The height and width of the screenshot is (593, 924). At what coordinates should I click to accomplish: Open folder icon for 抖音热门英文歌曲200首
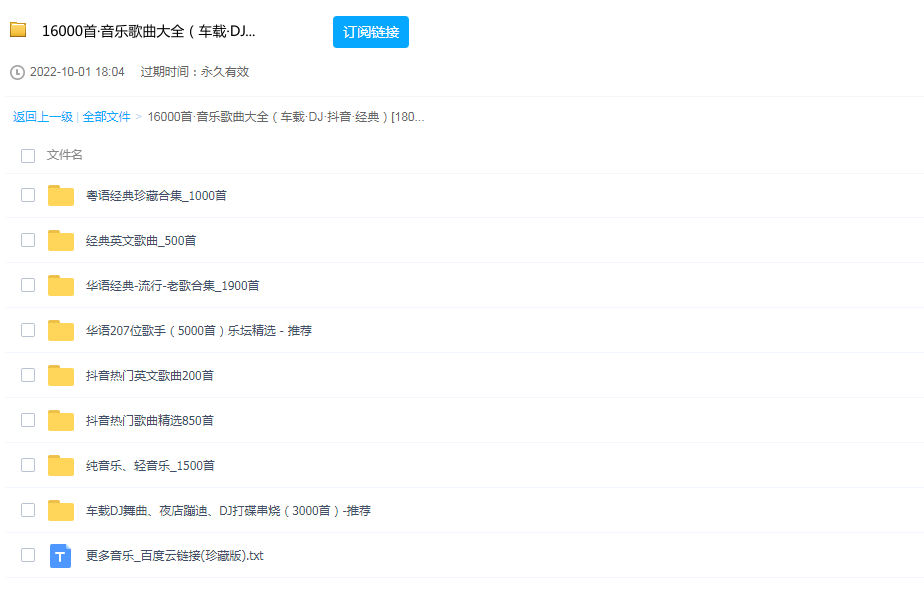click(61, 375)
